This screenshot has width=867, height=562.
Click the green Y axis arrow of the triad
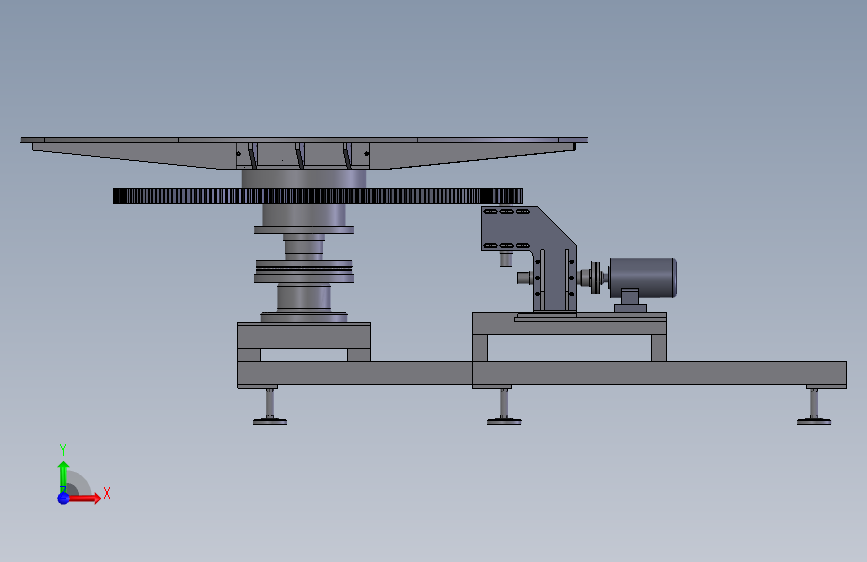(63, 477)
